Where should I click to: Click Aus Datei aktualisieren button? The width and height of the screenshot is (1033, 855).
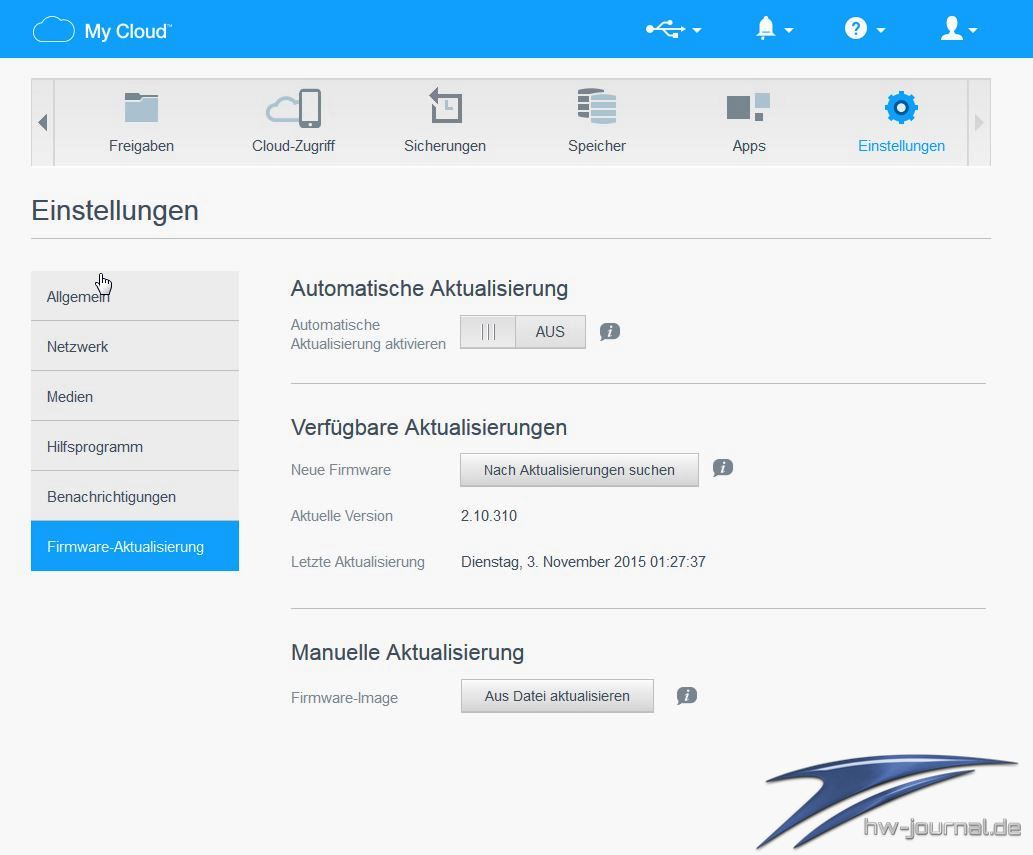(x=557, y=696)
